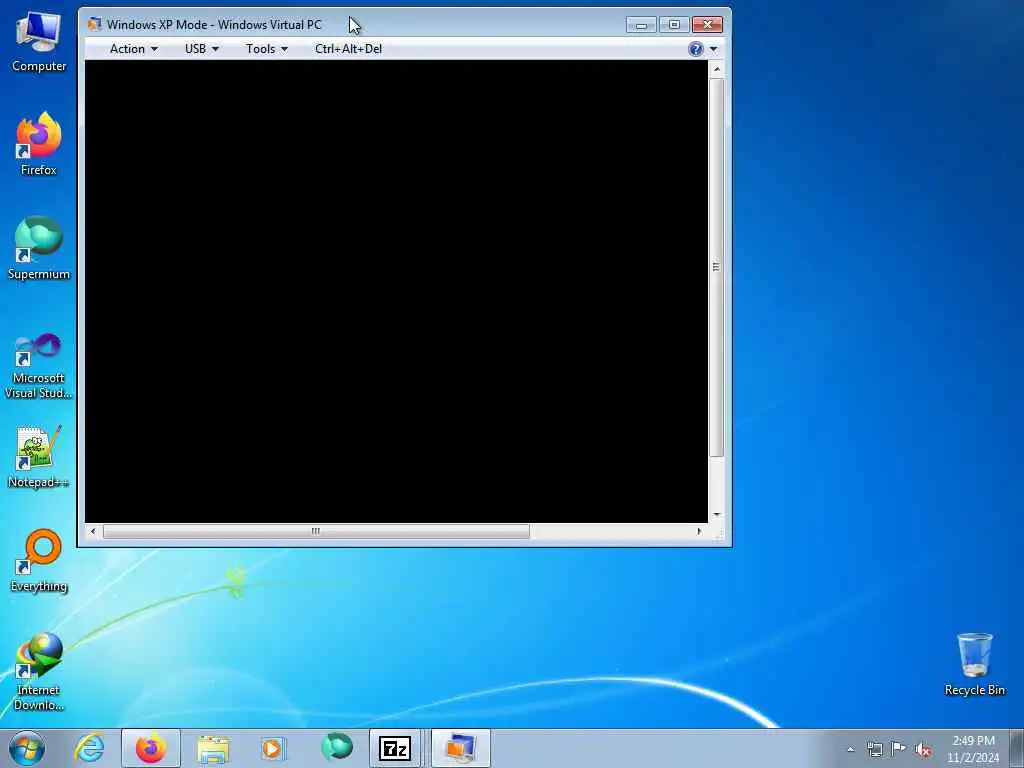Expand the Help dropdown arrow
1024x768 pixels.
713,49
